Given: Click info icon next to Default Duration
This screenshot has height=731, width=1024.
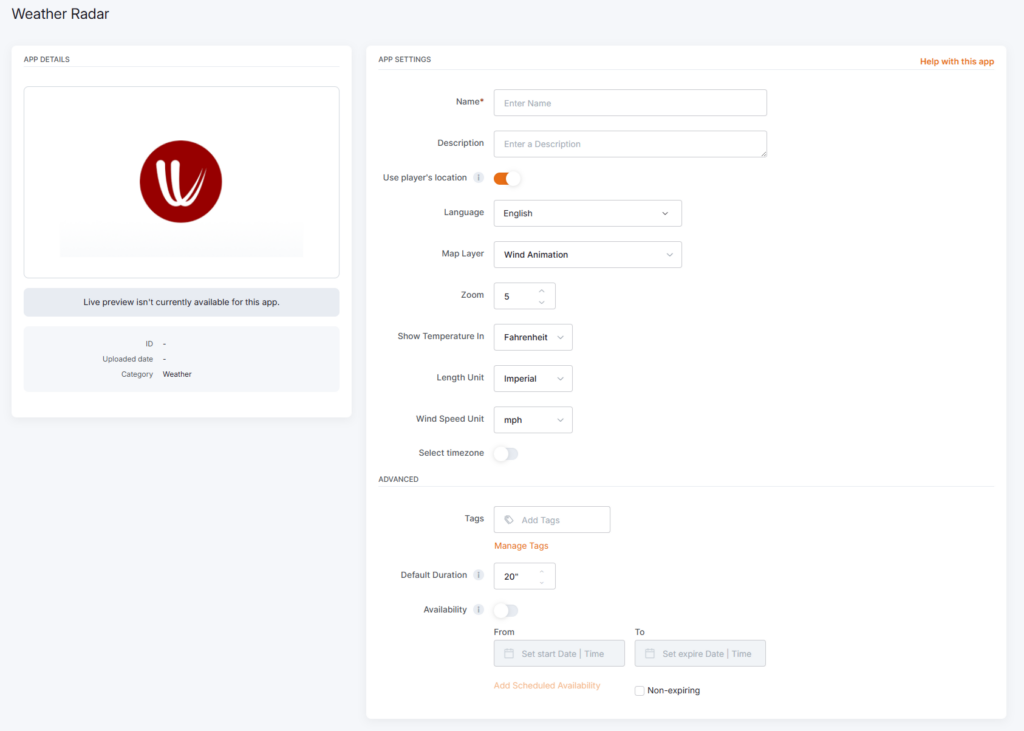Looking at the screenshot, I should tap(478, 576).
